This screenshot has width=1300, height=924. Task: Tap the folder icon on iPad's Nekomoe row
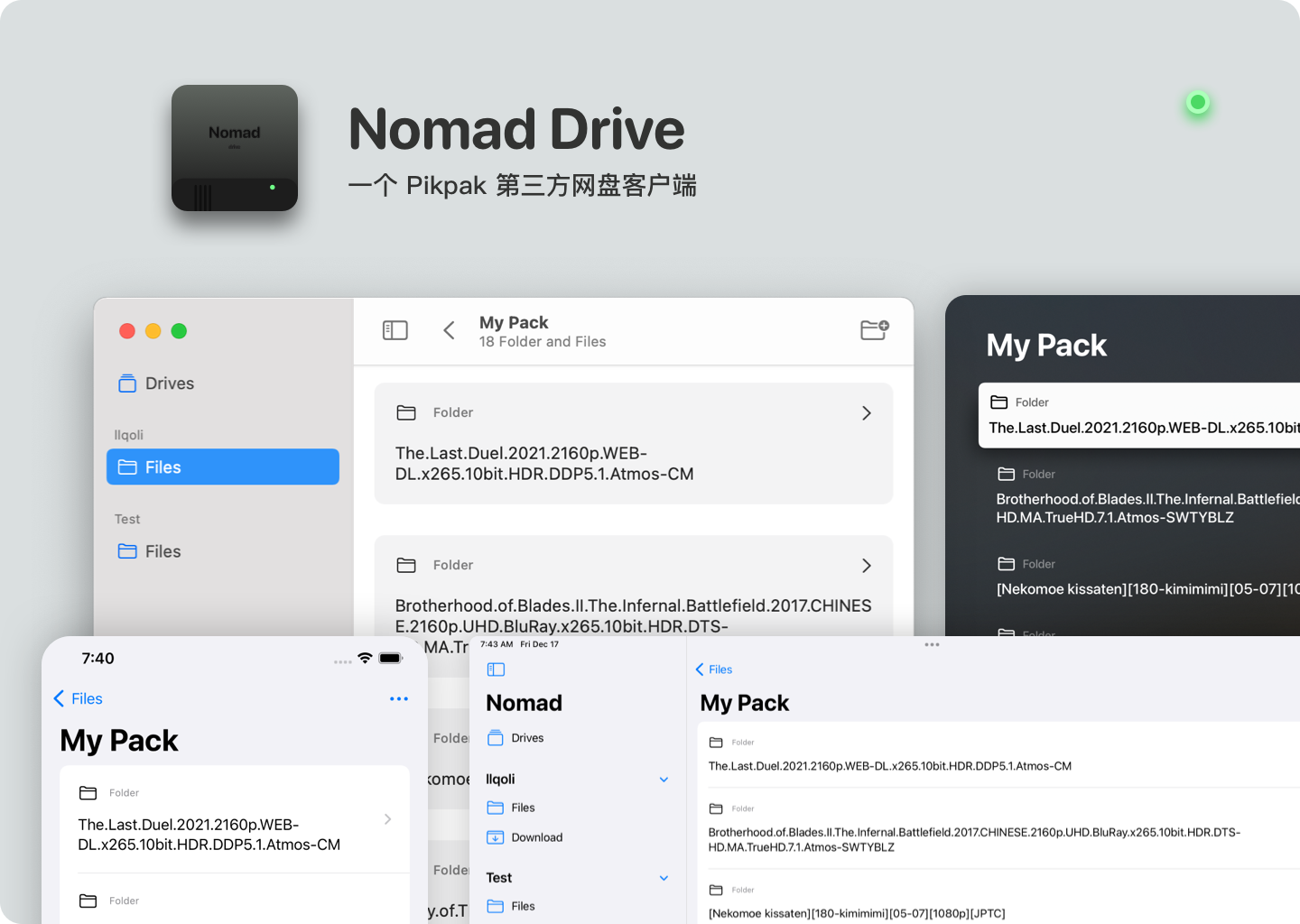[x=716, y=890]
